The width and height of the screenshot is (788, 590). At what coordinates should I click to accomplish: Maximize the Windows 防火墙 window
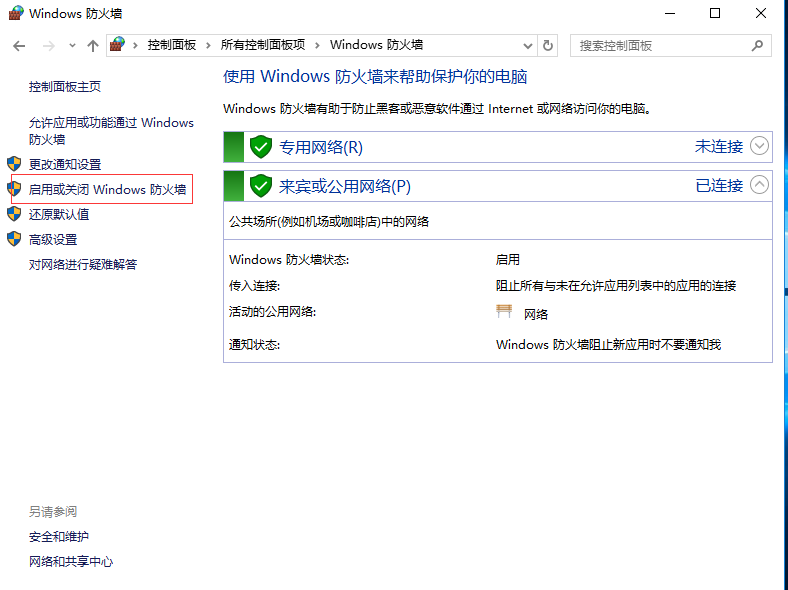point(715,14)
